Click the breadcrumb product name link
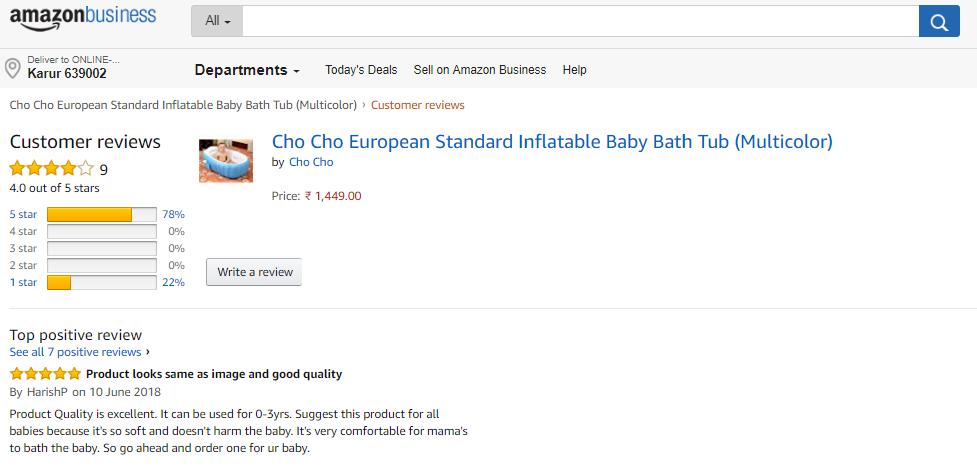 183,105
